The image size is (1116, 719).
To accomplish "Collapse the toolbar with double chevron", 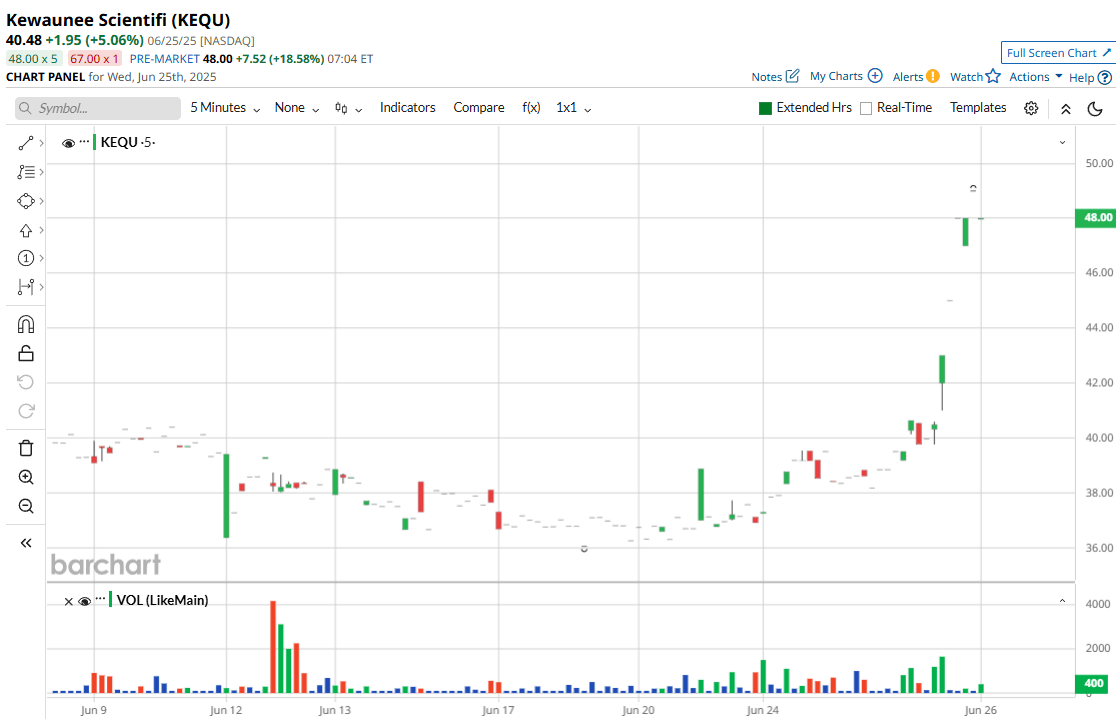I will pos(1065,109).
